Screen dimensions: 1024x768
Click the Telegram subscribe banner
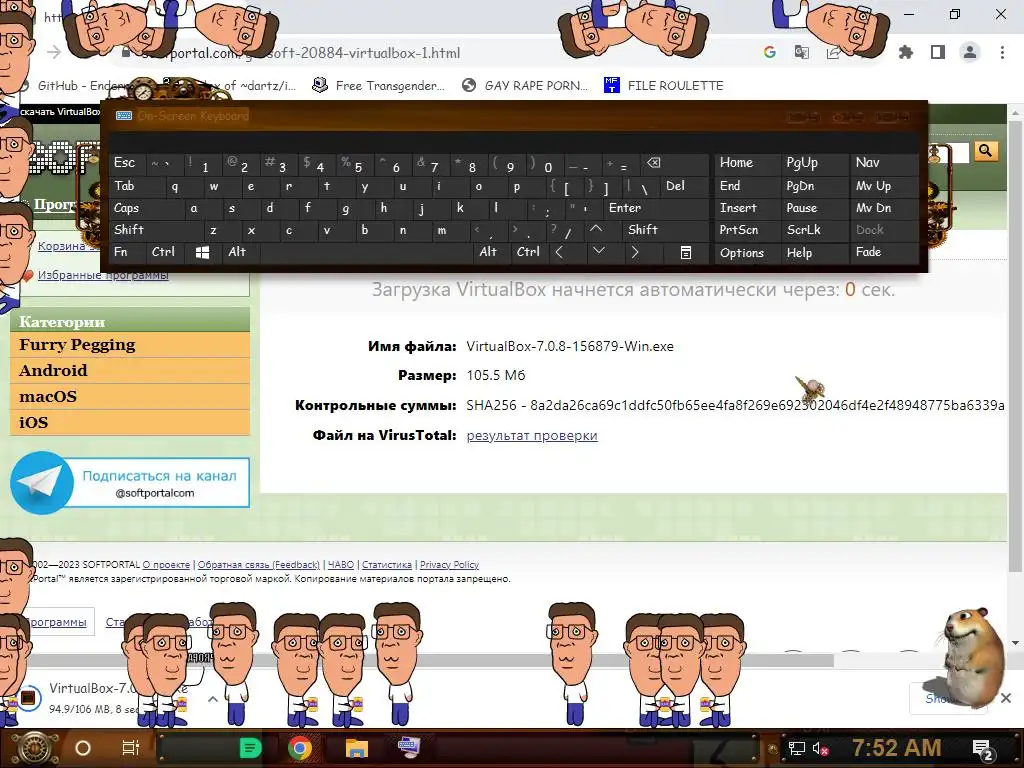(x=130, y=483)
